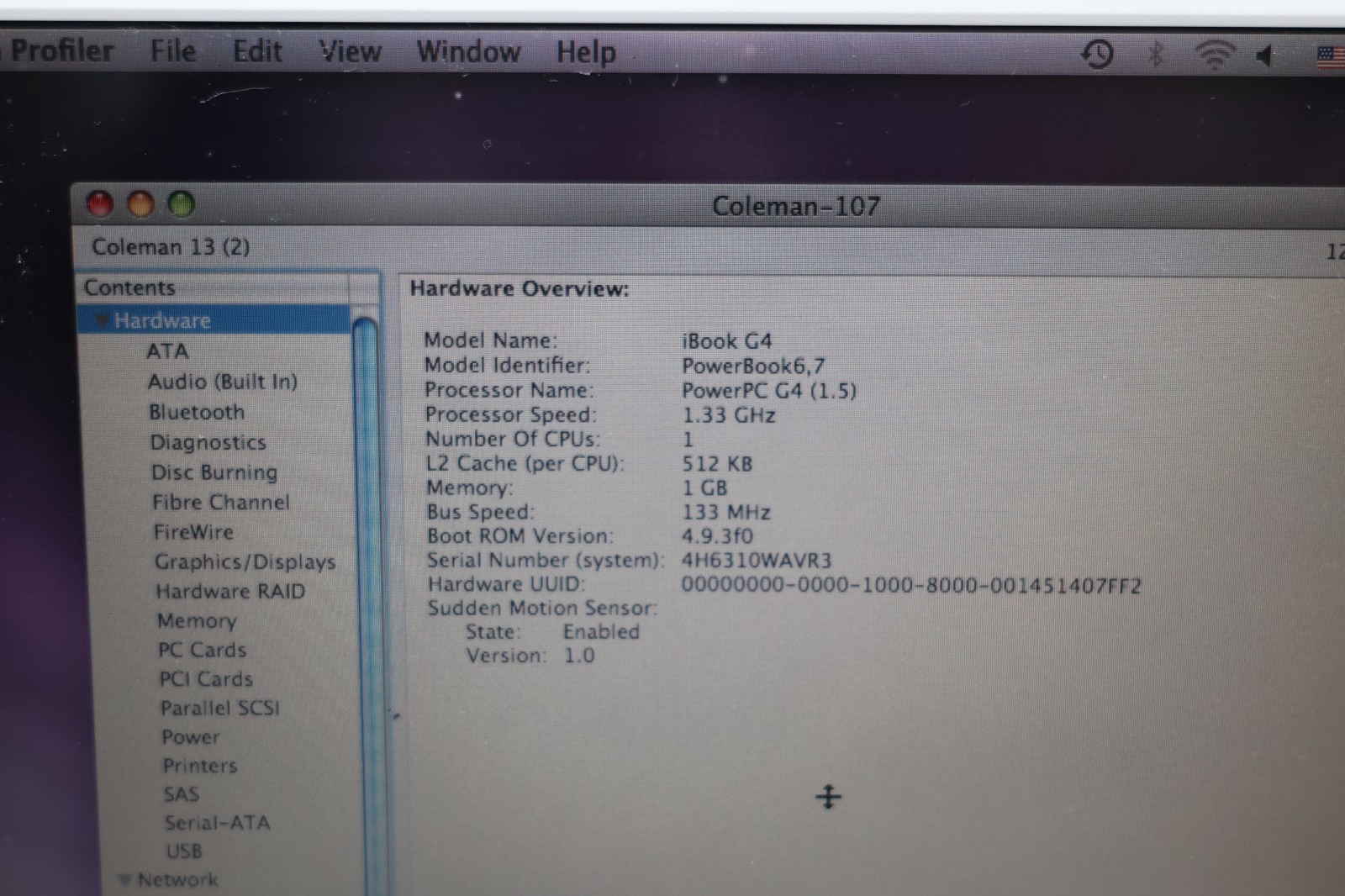Click the 133 MHz bus speed value
Image resolution: width=1345 pixels, height=896 pixels.
click(x=725, y=513)
